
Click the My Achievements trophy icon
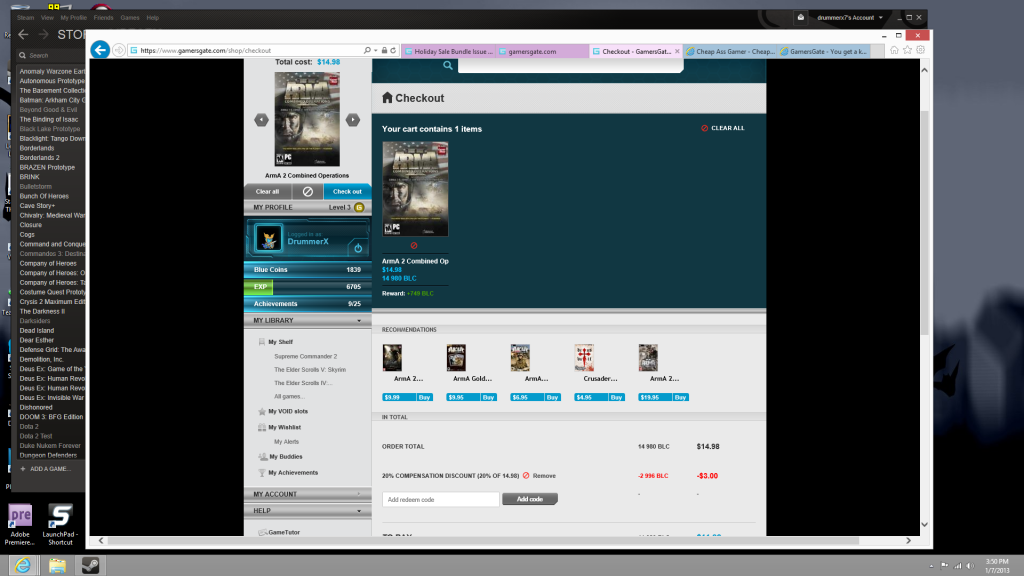tap(262, 472)
